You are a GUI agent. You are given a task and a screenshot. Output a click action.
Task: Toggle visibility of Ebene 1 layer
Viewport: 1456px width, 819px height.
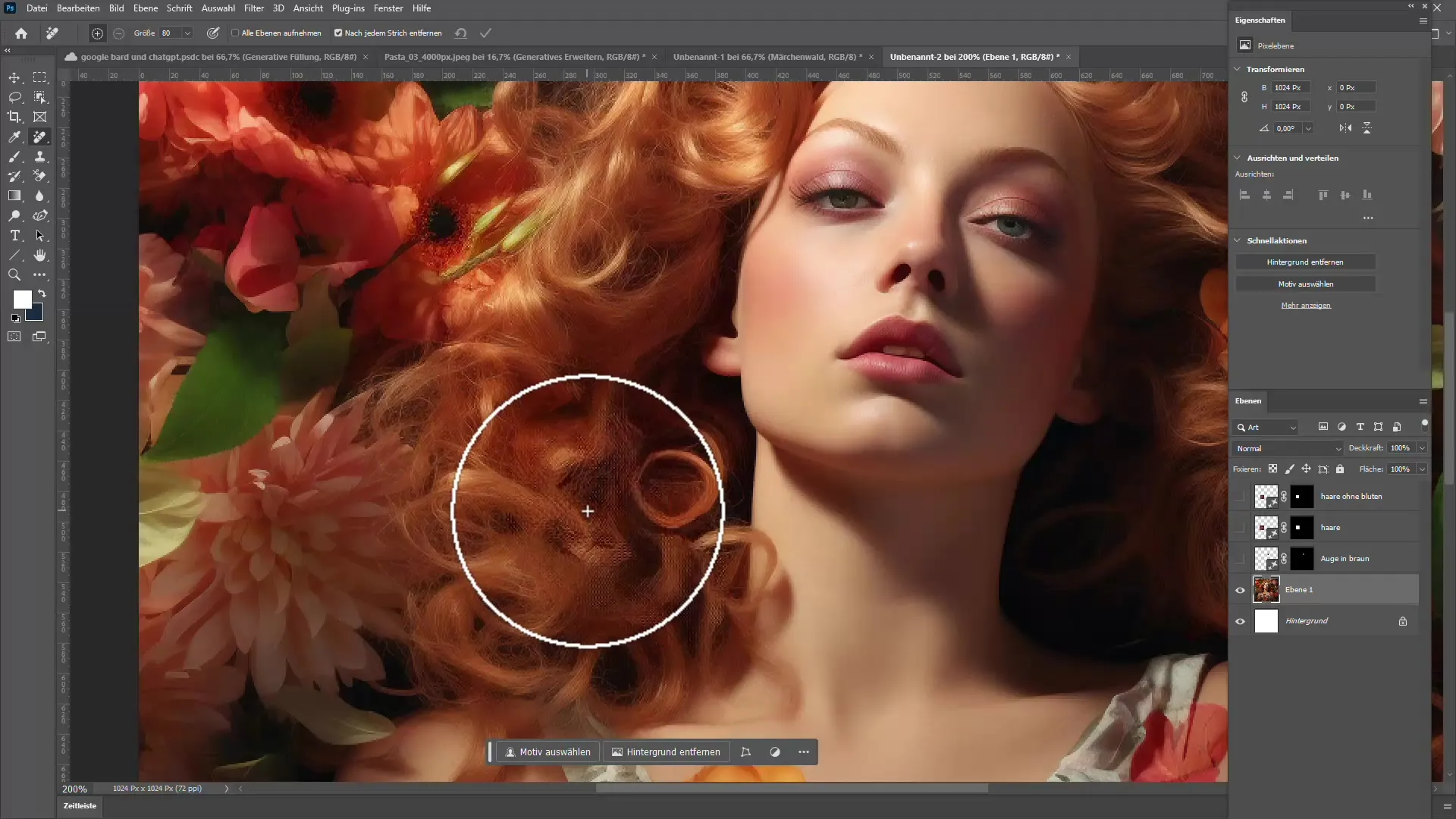point(1241,589)
